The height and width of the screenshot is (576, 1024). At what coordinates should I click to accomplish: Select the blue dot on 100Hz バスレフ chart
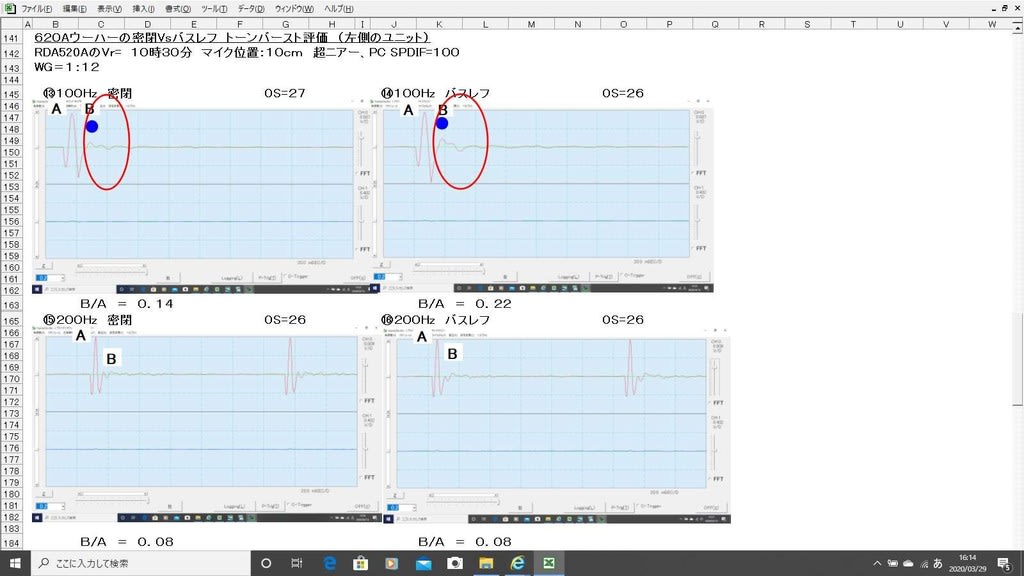(x=442, y=123)
